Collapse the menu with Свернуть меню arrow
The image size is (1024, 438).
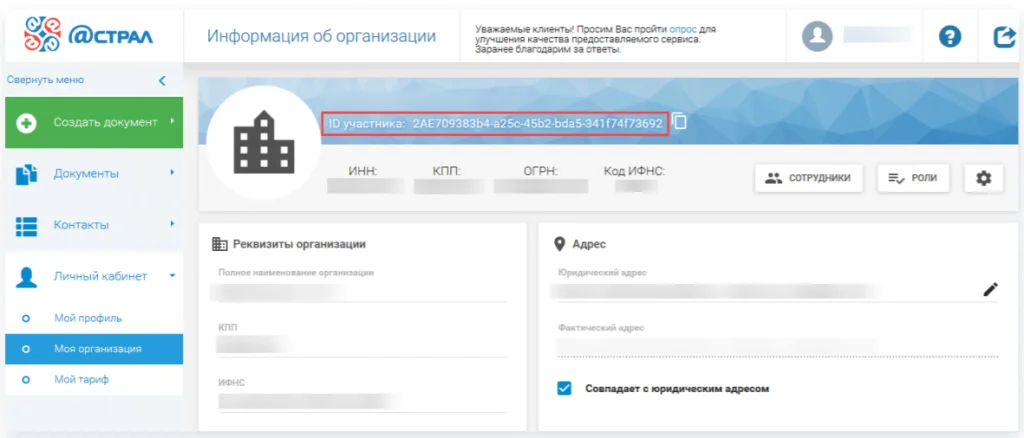(163, 81)
